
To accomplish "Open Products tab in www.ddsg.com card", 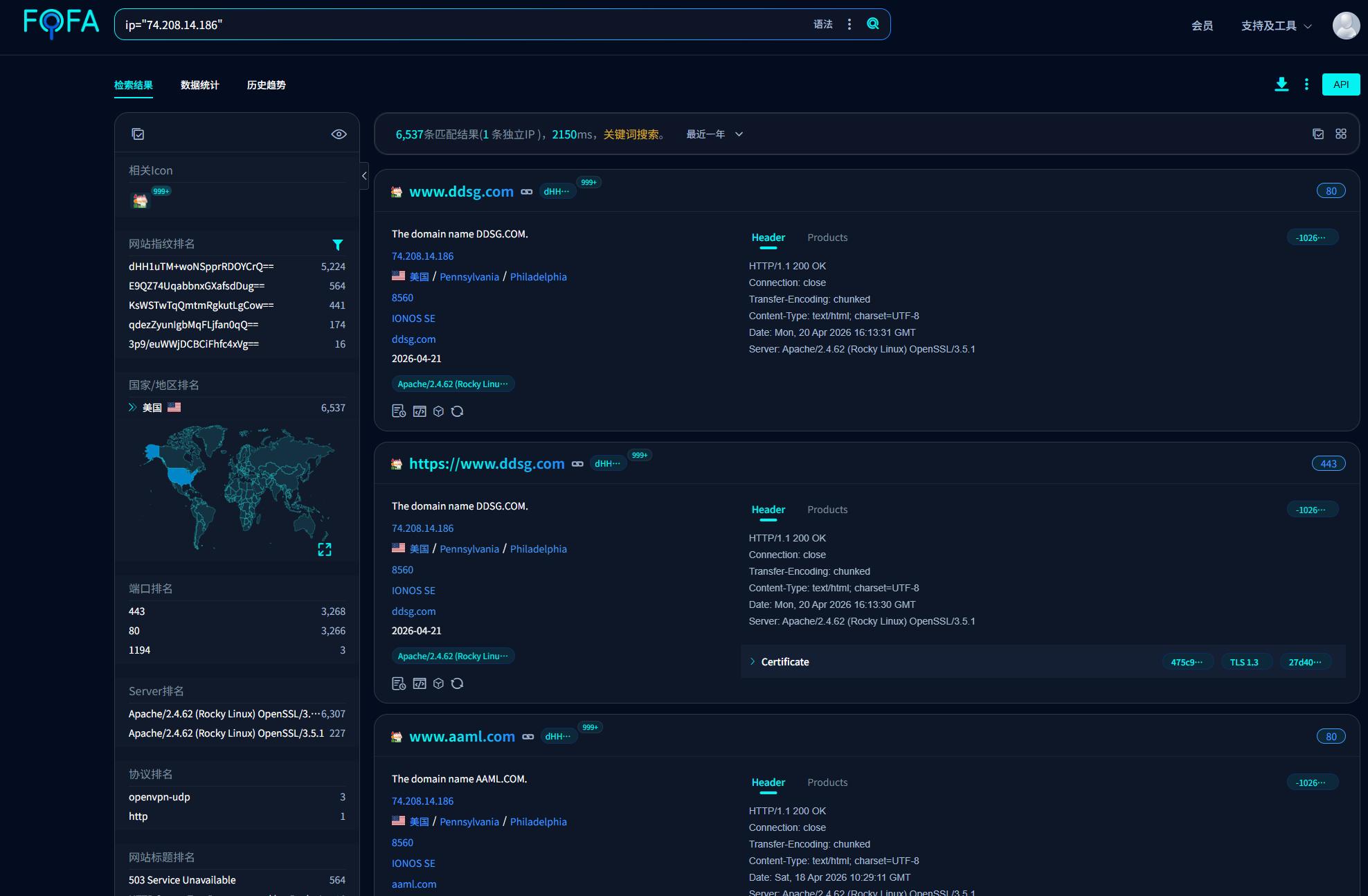I will click(827, 238).
